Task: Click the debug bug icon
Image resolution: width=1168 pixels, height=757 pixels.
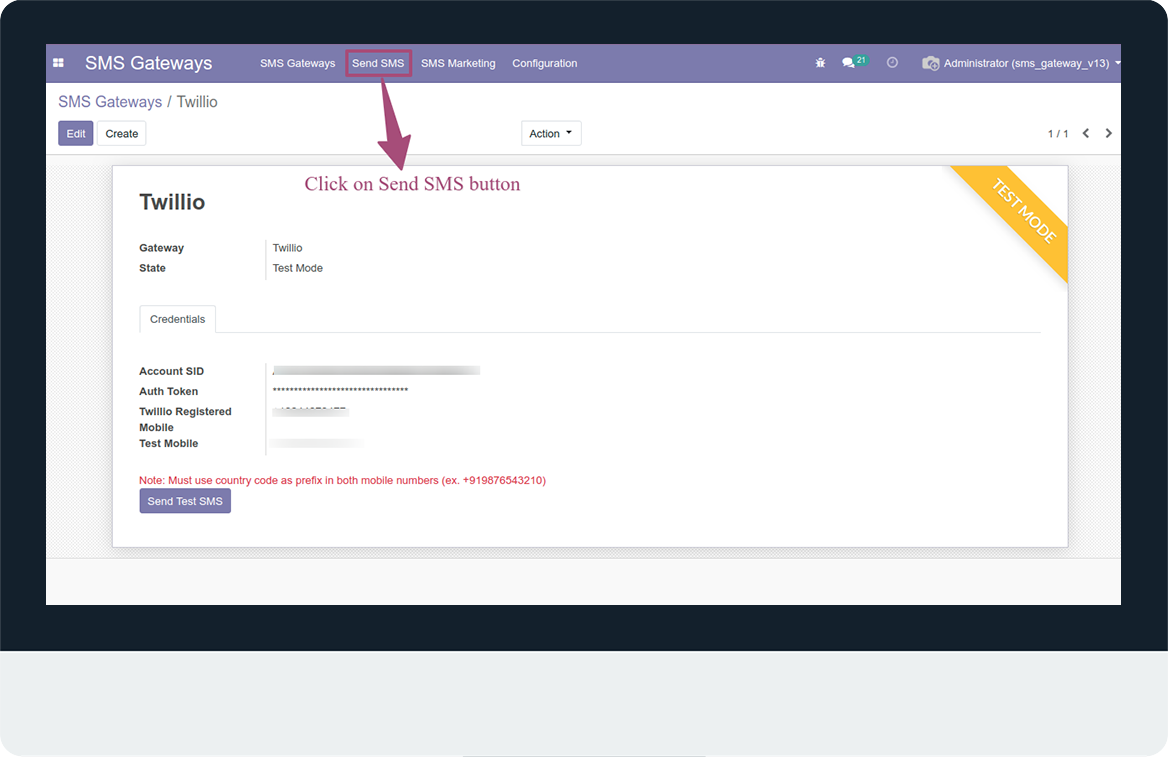Action: (820, 63)
